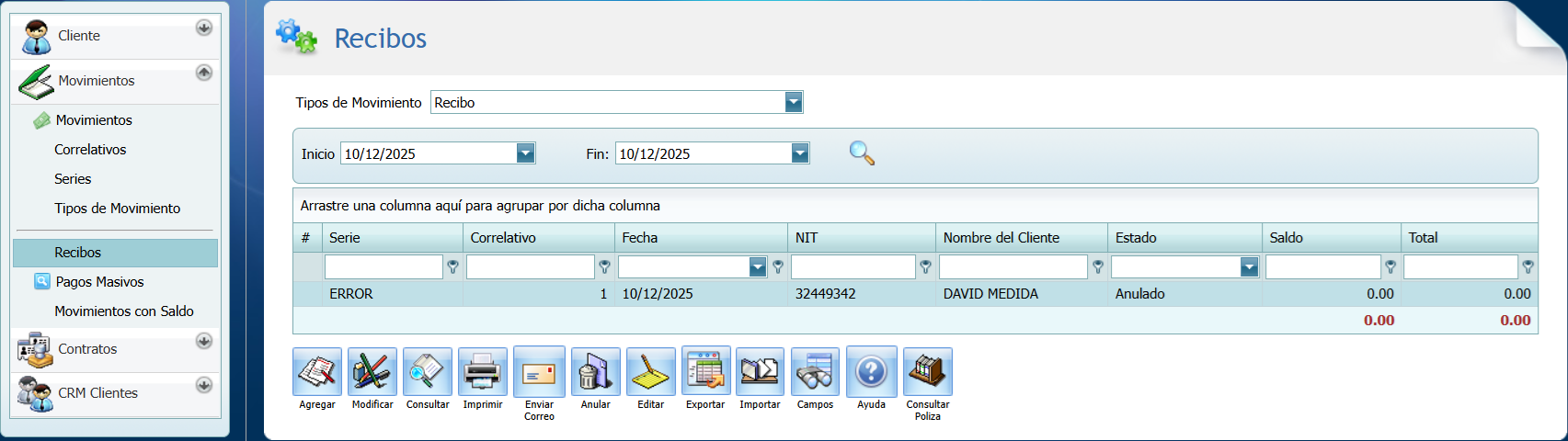Open Ayuda help question mark icon

871,372
